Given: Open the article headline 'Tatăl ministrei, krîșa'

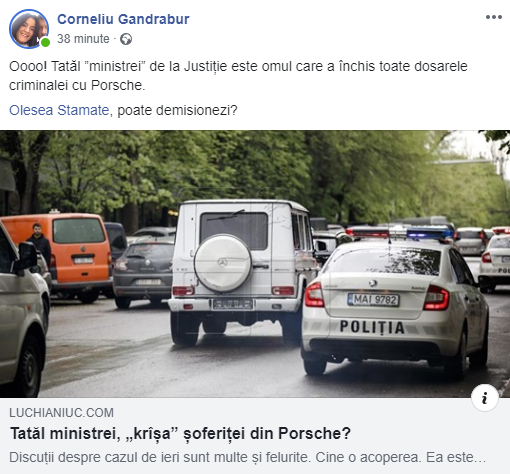Looking at the screenshot, I should coord(180,433).
